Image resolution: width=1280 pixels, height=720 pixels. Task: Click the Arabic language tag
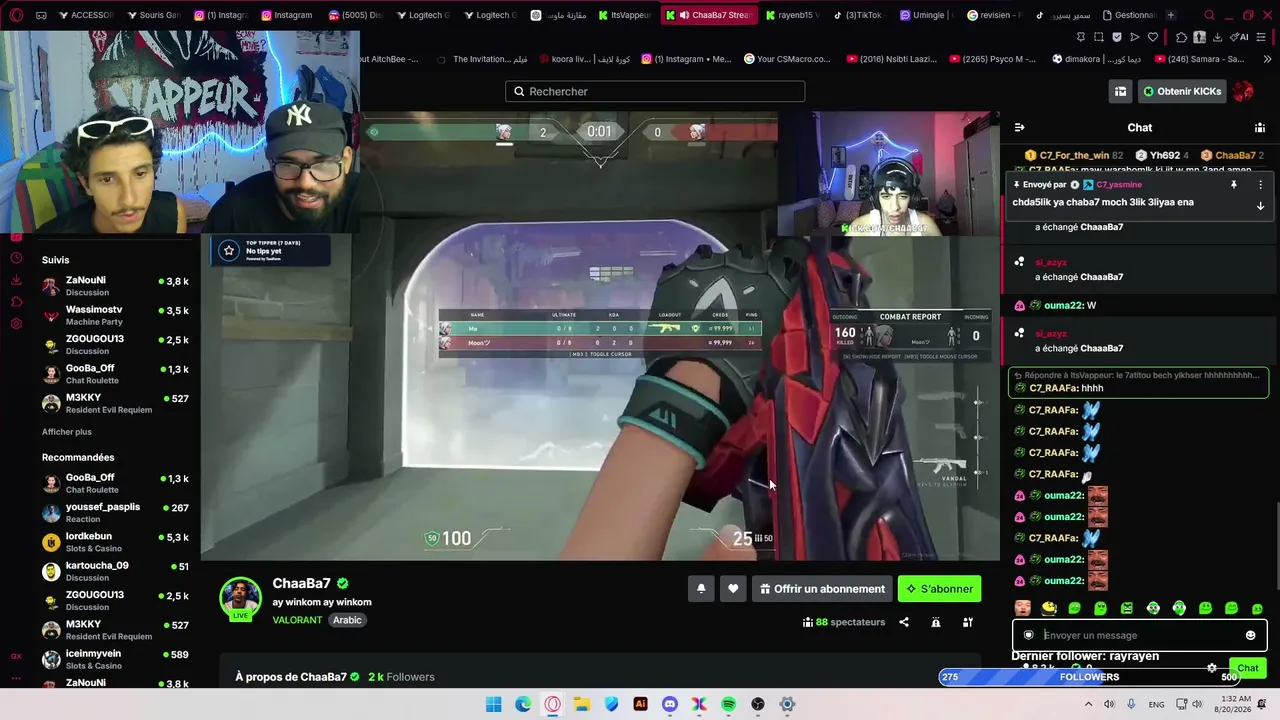pos(347,620)
